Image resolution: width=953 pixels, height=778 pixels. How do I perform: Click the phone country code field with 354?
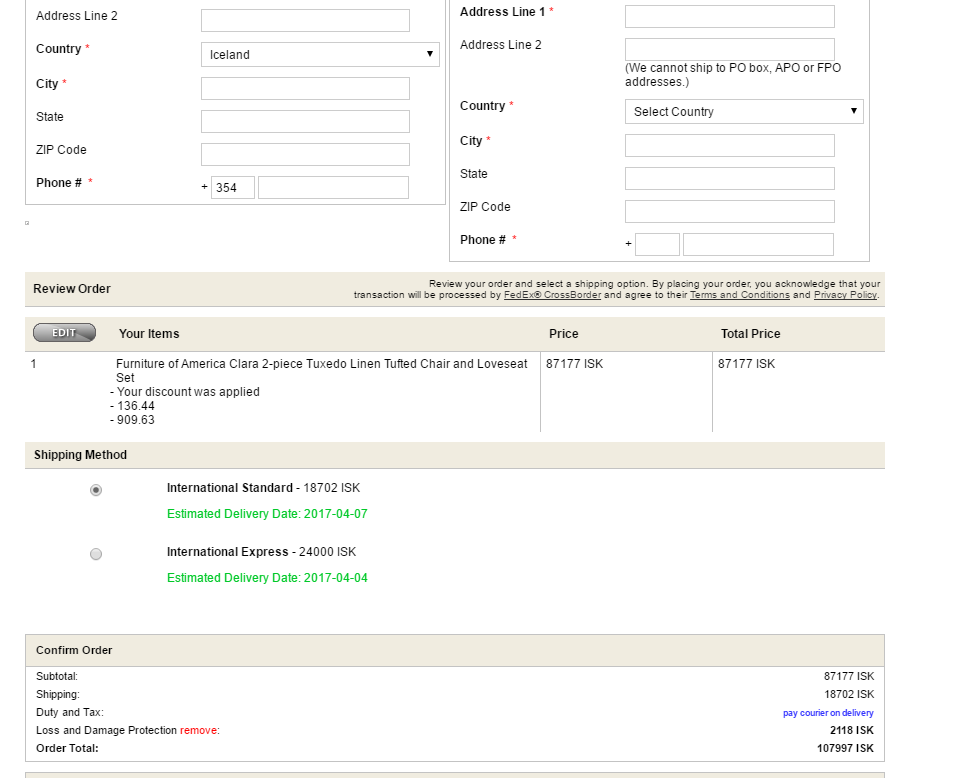pyautogui.click(x=233, y=187)
